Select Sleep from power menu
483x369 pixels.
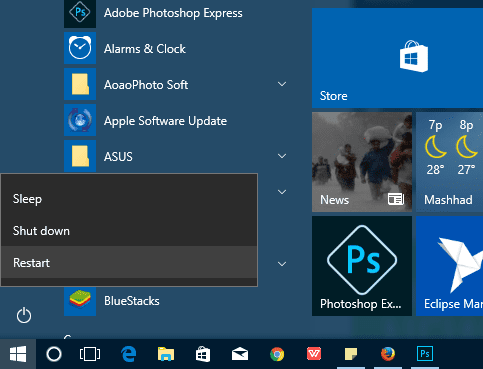pos(129,199)
